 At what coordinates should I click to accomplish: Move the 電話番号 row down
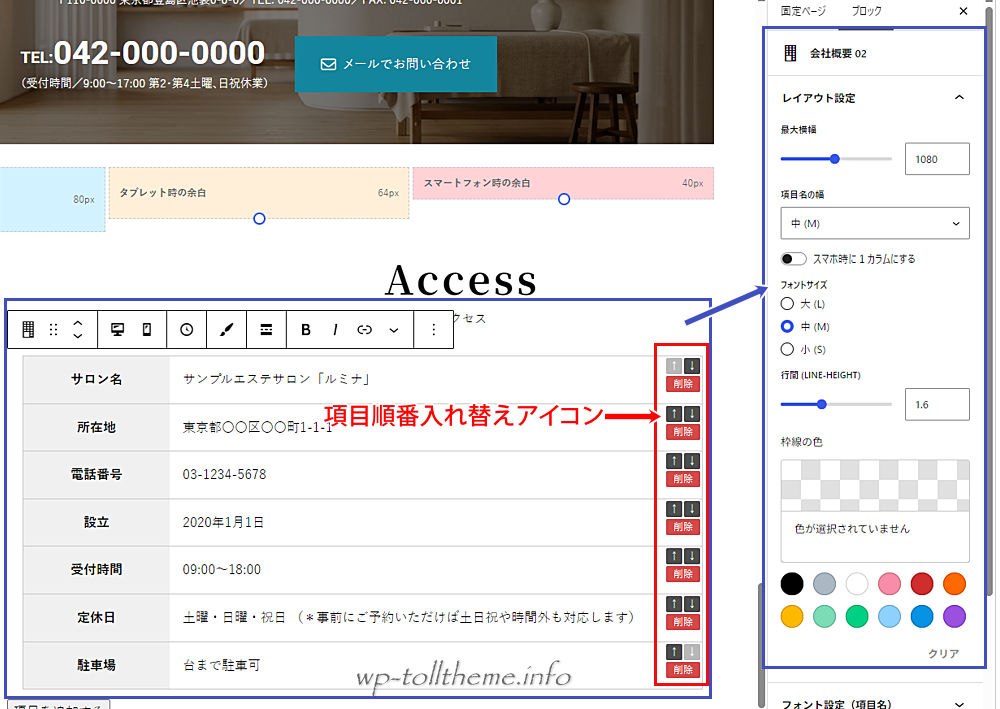[x=692, y=461]
